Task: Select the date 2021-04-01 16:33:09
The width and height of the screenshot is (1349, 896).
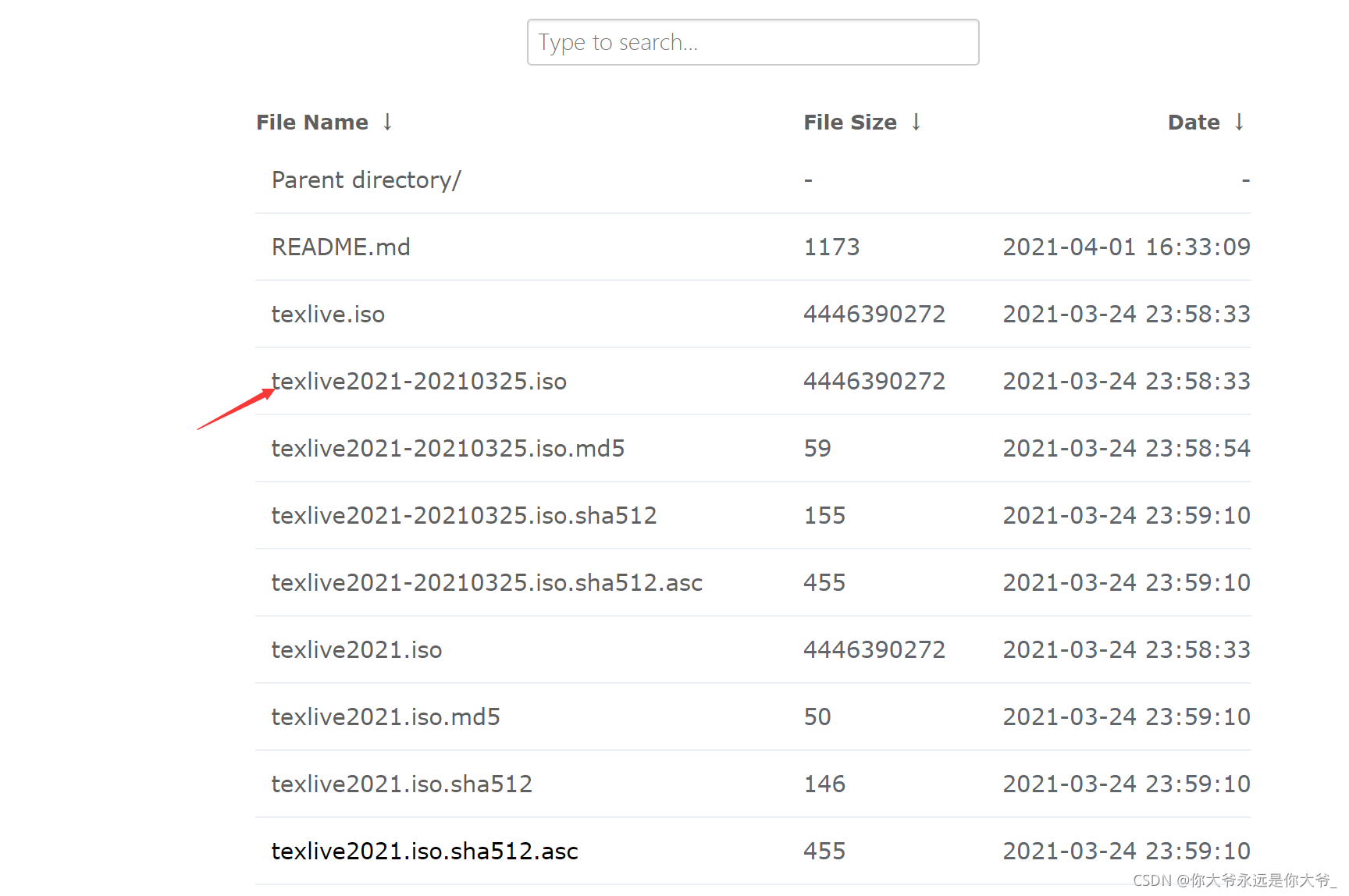Action: 1127,247
